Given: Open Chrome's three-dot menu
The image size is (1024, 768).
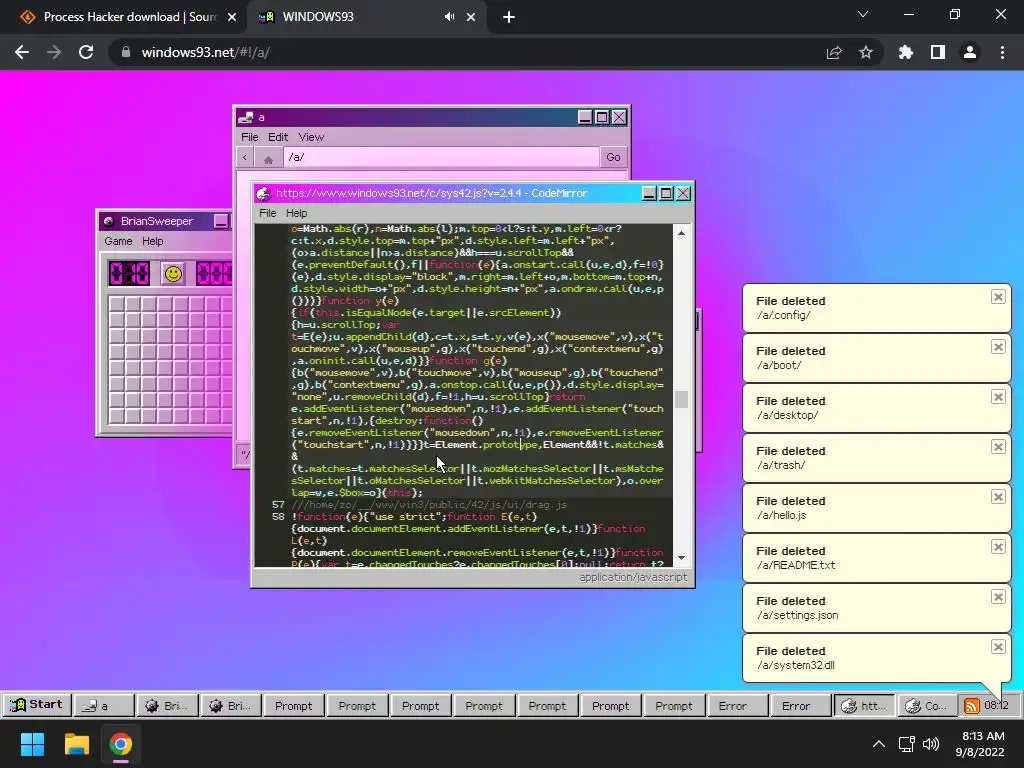Looking at the screenshot, I should click(1002, 52).
